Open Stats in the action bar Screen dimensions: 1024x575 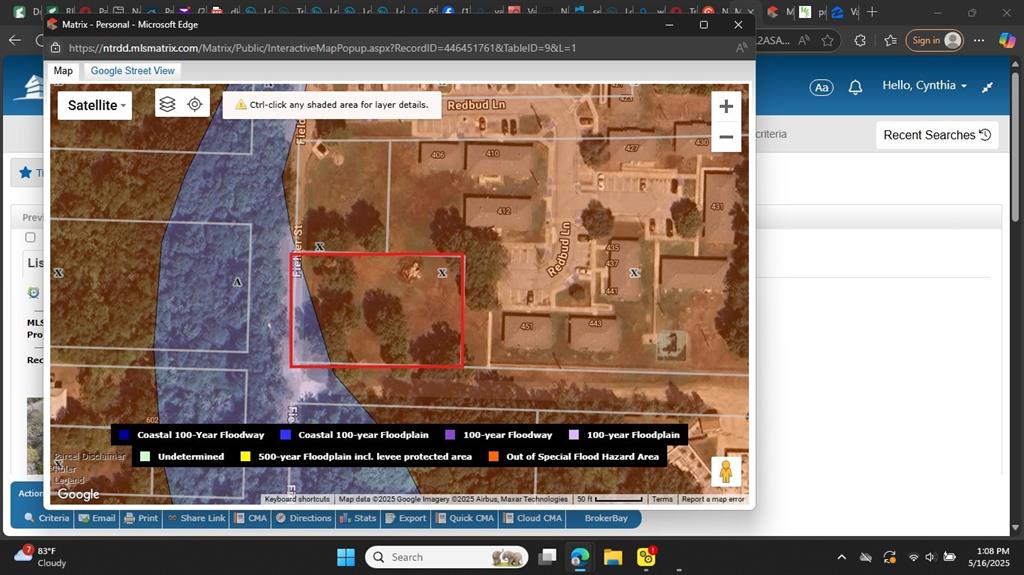(358, 518)
